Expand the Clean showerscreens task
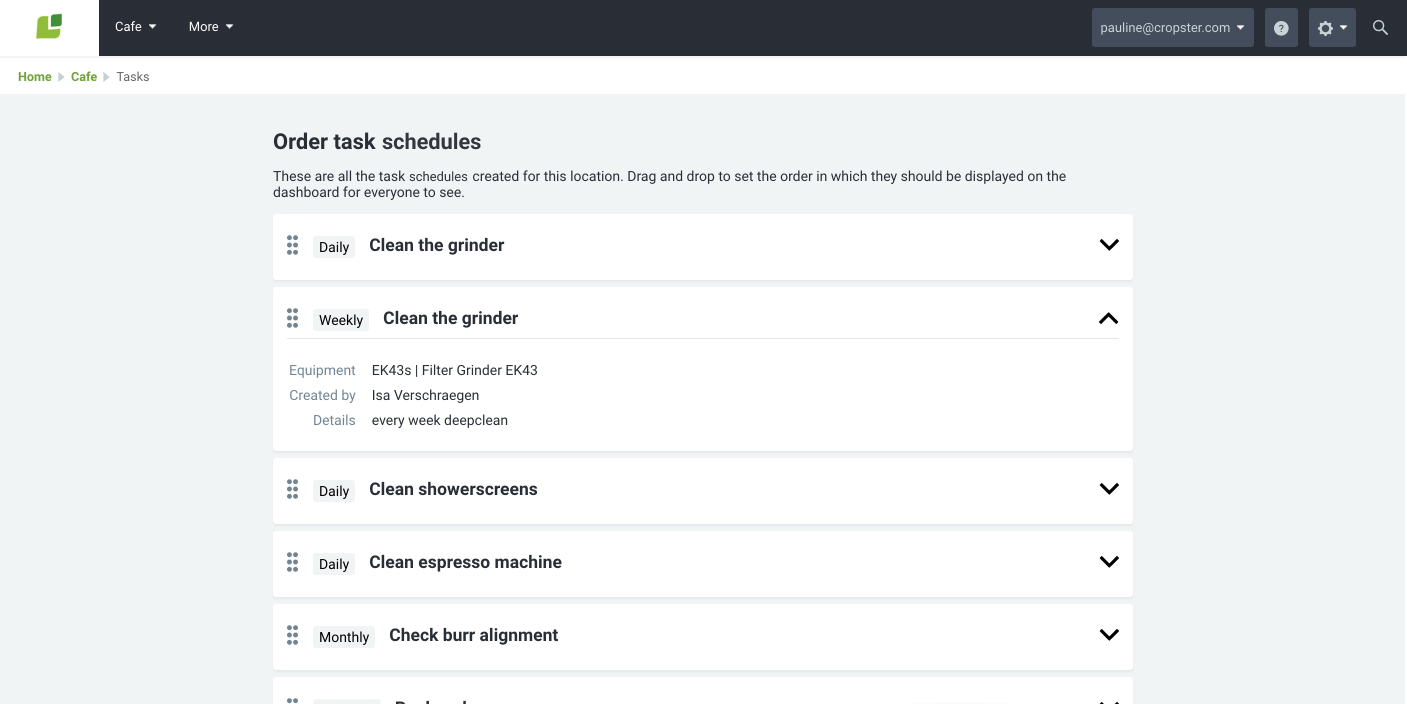 coord(1108,489)
